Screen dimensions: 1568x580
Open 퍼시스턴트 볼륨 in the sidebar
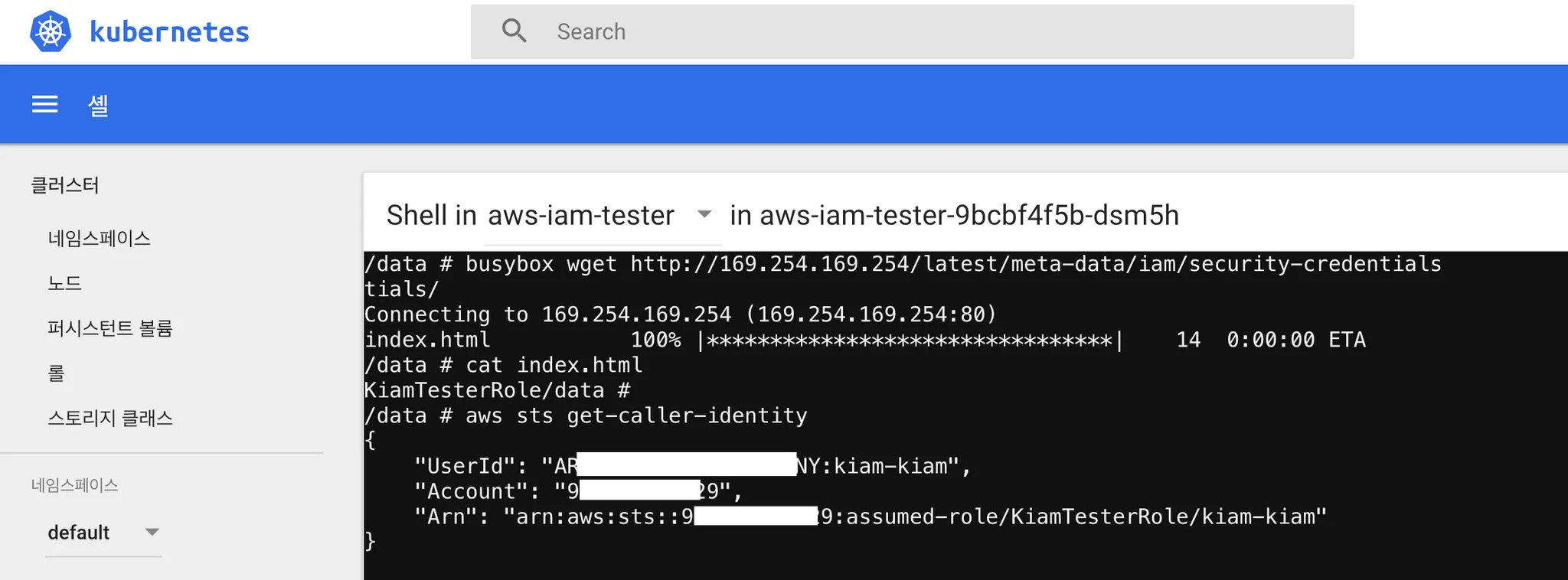coord(110,328)
